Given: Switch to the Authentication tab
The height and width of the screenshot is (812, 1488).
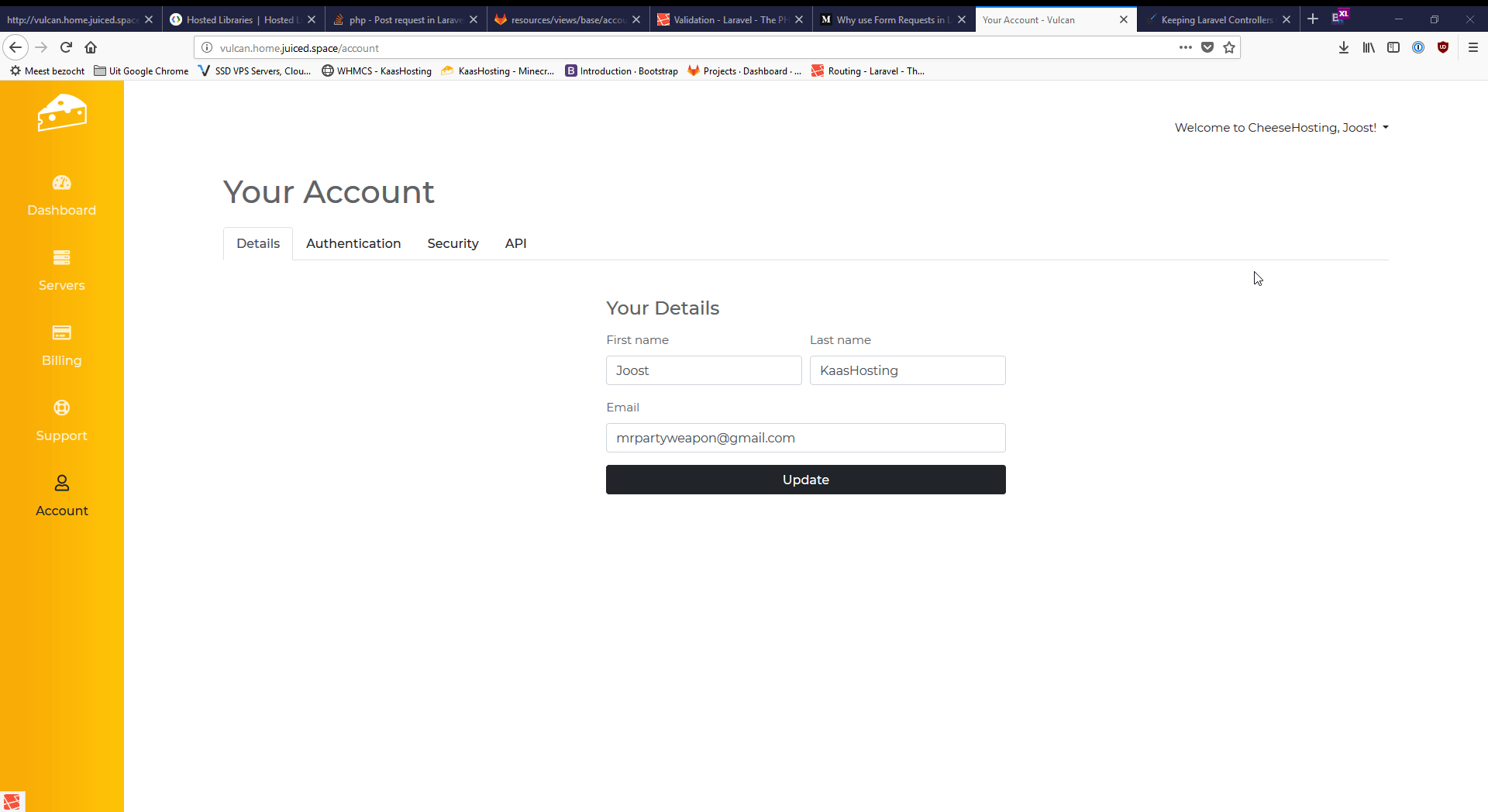Looking at the screenshot, I should coord(353,244).
